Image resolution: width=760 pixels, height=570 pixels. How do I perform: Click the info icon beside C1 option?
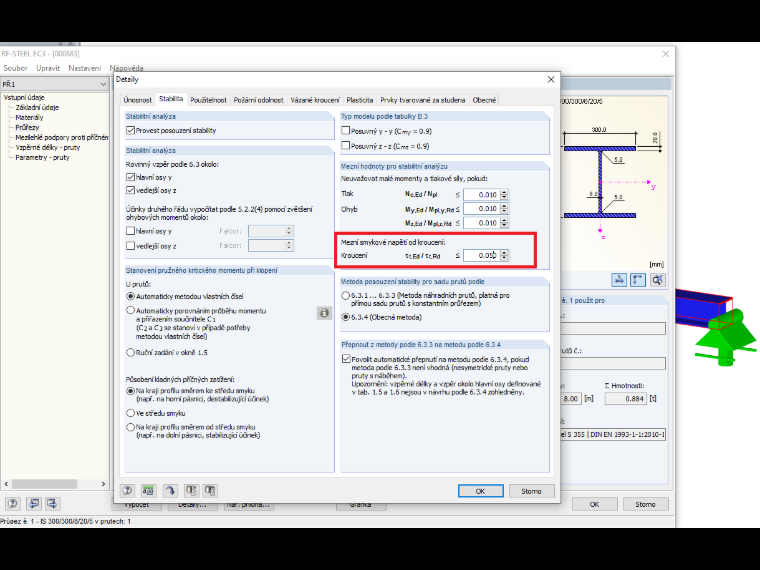click(x=324, y=313)
